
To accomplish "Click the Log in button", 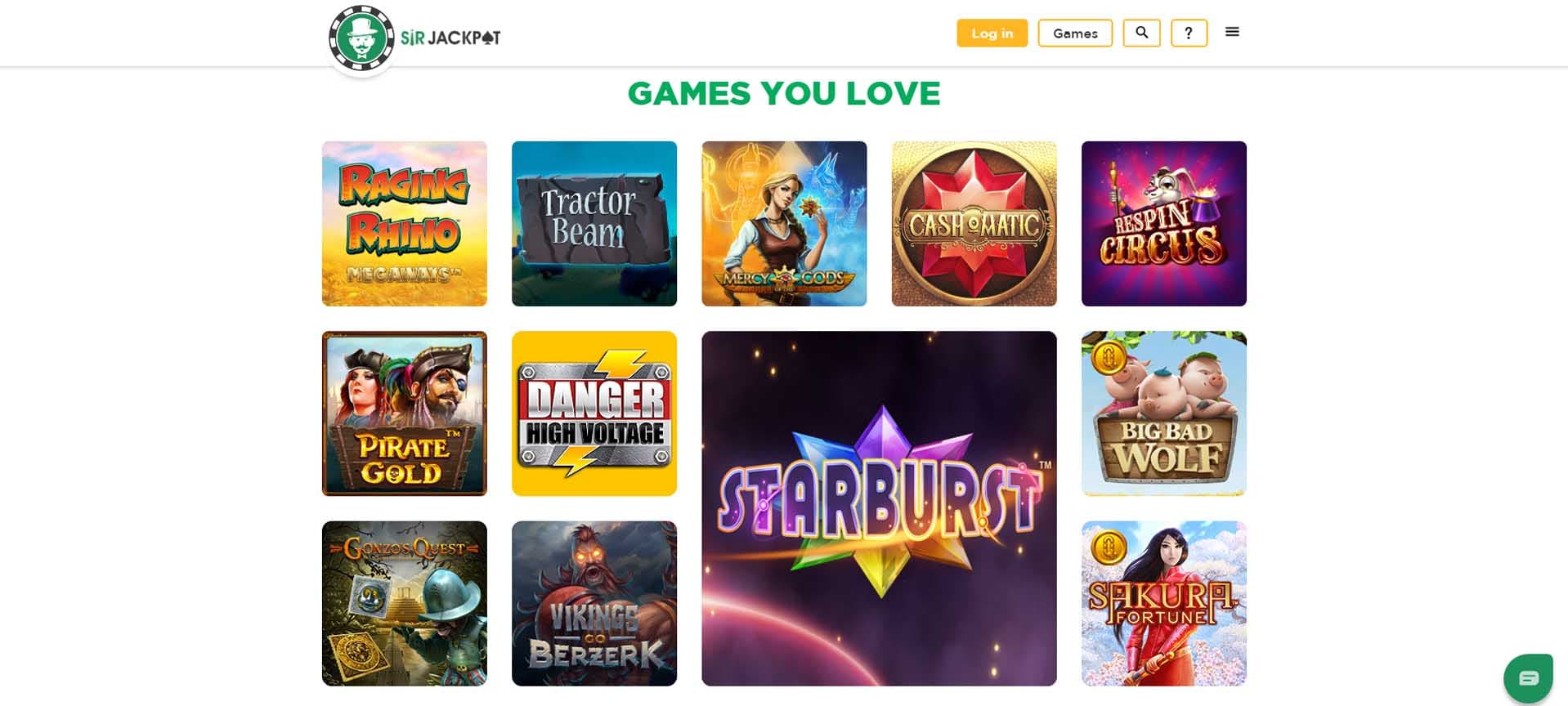I will tap(992, 33).
